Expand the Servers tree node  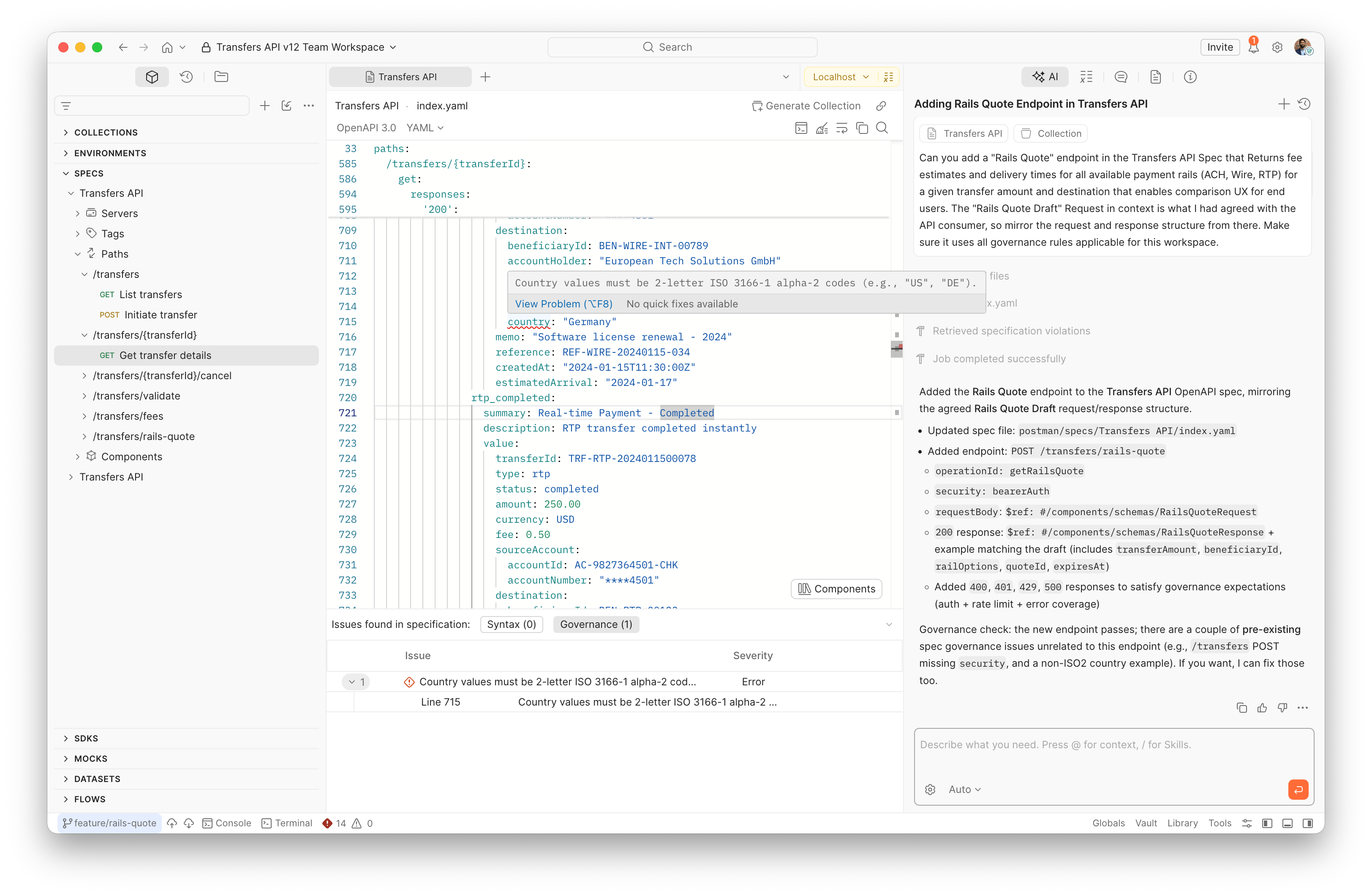coord(78,213)
